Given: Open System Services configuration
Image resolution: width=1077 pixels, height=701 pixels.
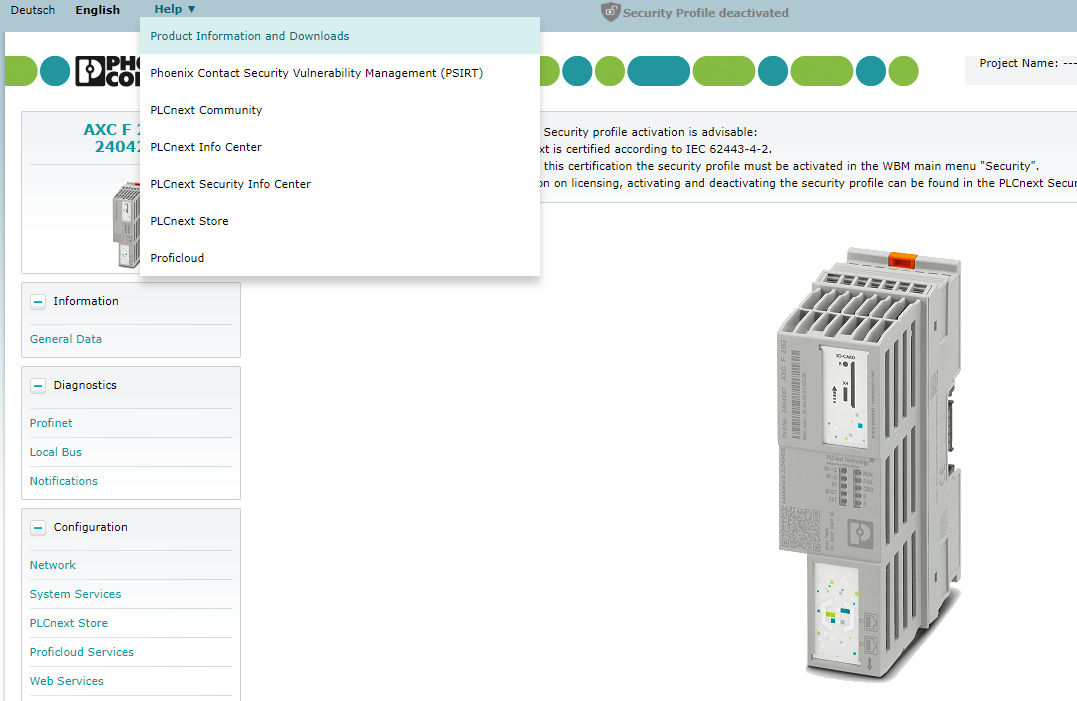Looking at the screenshot, I should pos(75,594).
